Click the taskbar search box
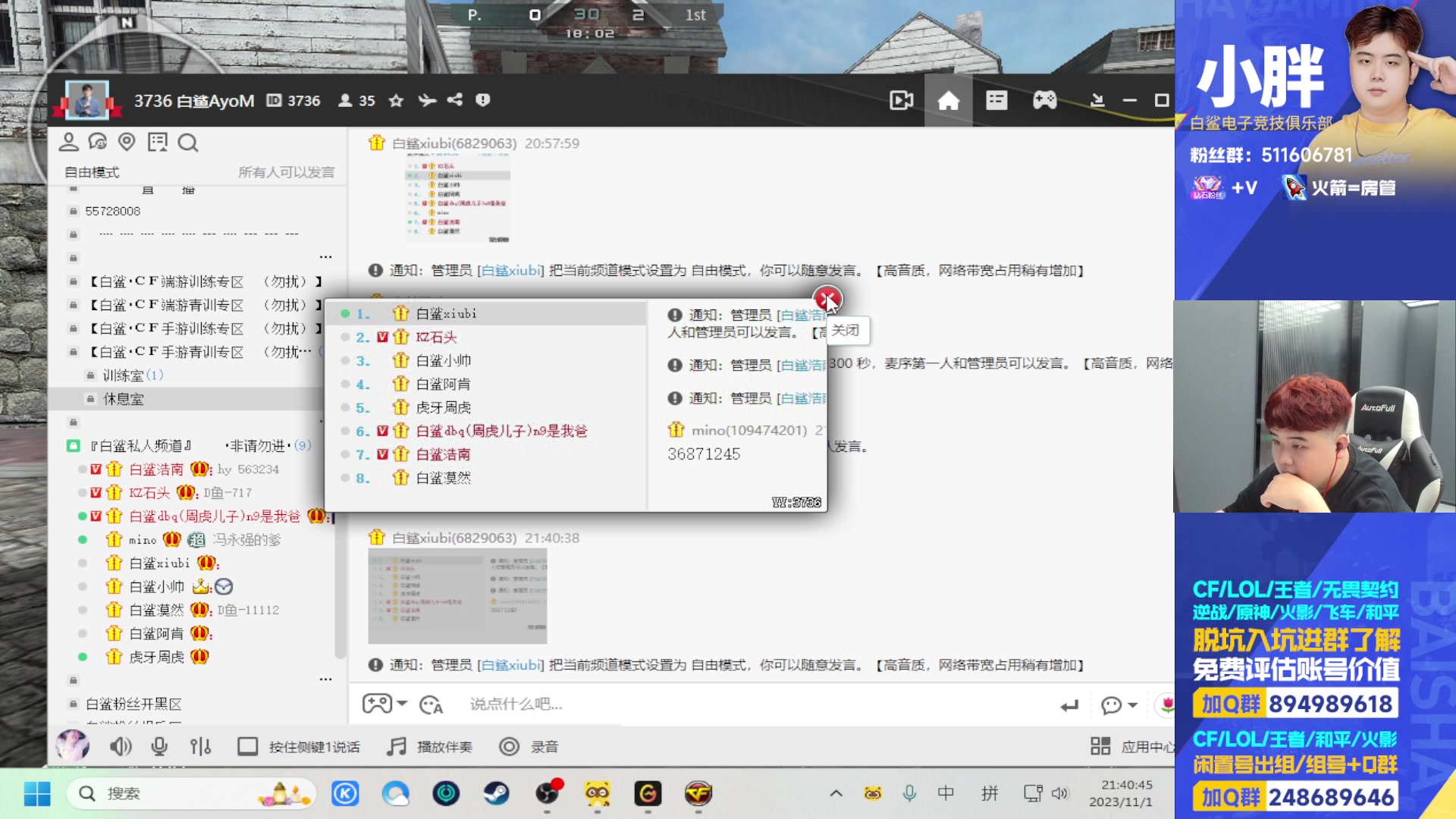Viewport: 1456px width, 819px height. (191, 794)
